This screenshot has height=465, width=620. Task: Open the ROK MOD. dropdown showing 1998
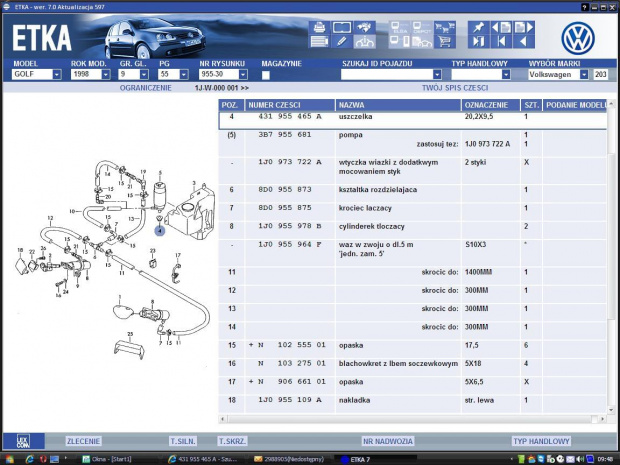click(x=106, y=74)
